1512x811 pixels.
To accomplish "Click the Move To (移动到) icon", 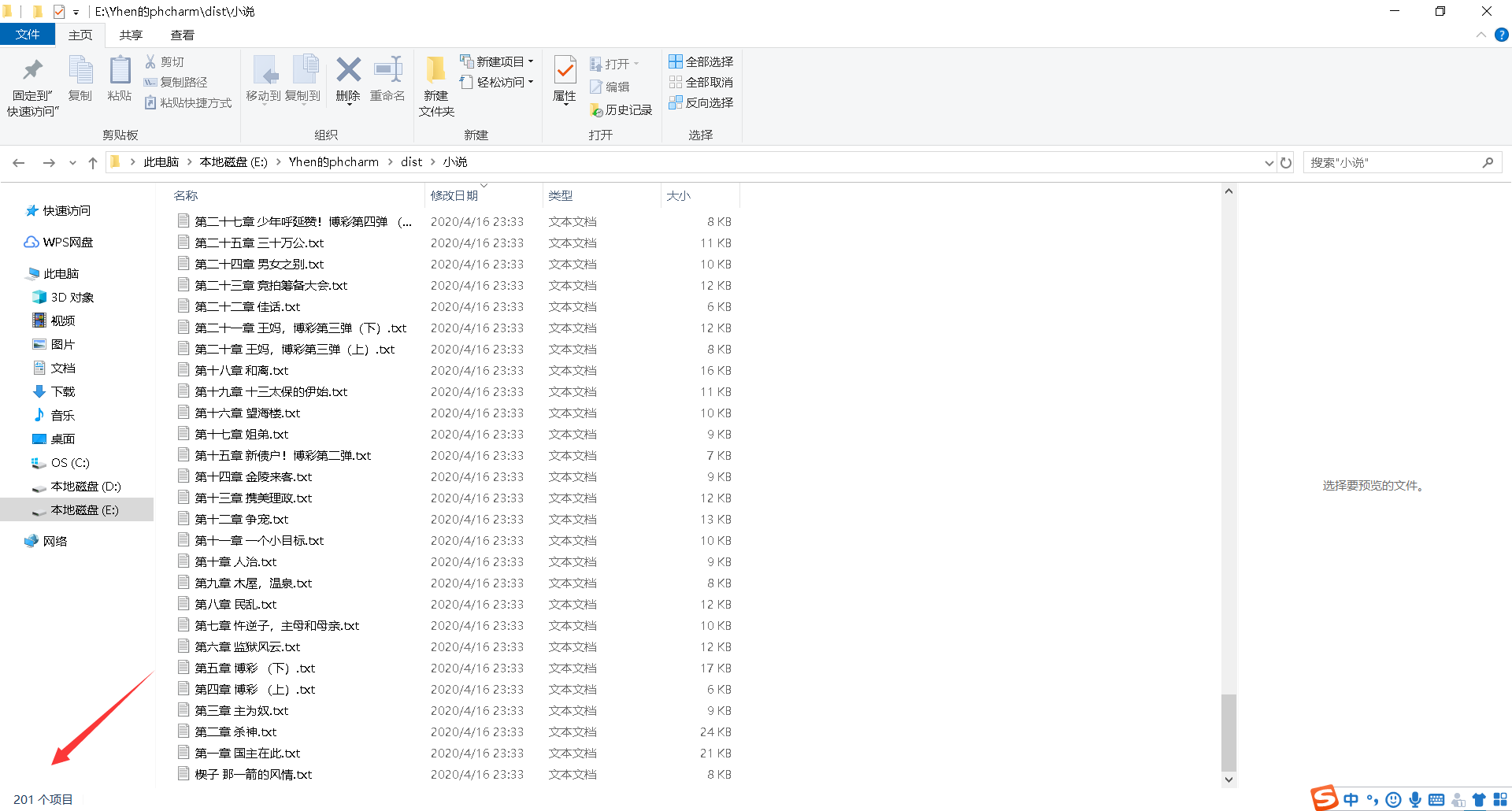I will pyautogui.click(x=264, y=71).
